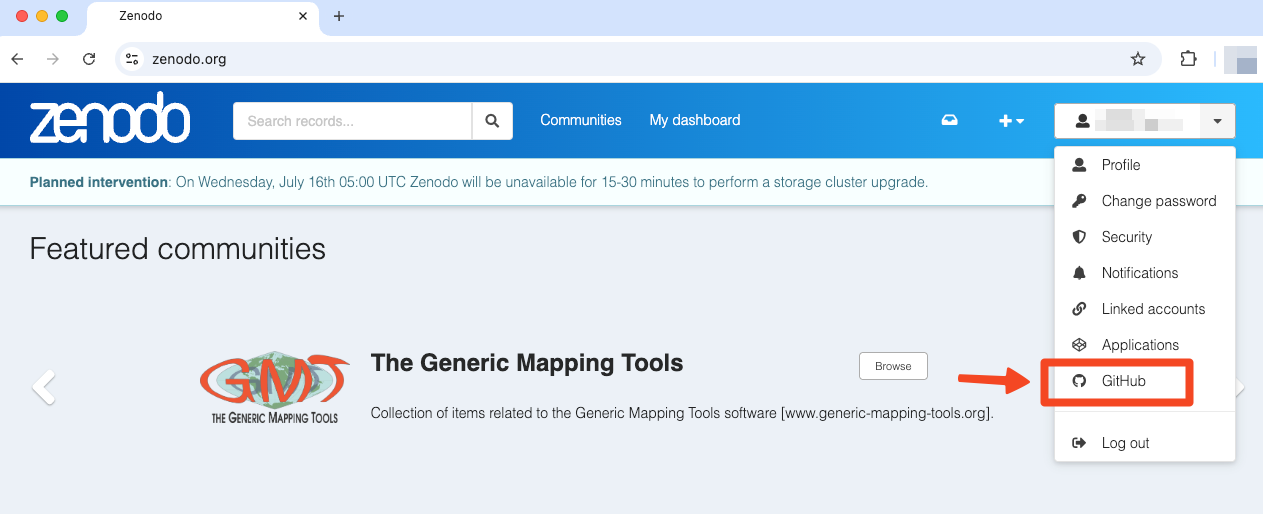Select Linked accounts menu entry
The height and width of the screenshot is (514, 1263).
pyautogui.click(x=1152, y=309)
